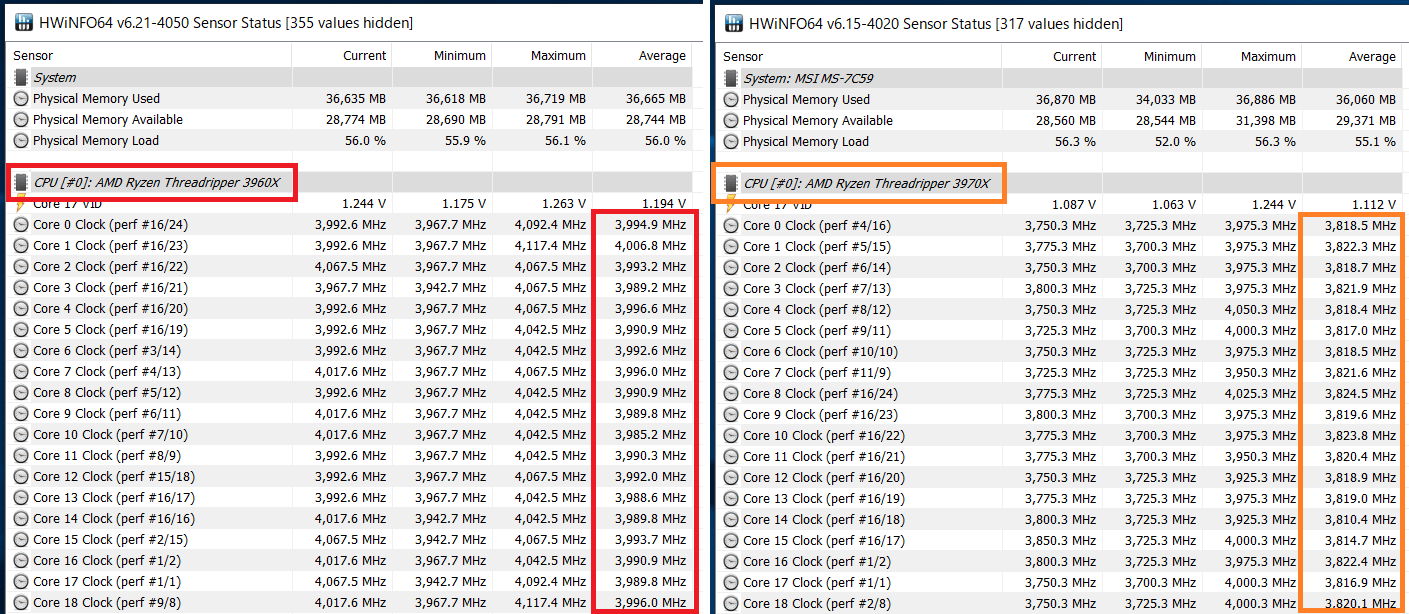The image size is (1409, 614).
Task: Click the icon of Core 18 Clock (perf #9/8)
Action: pos(21,602)
